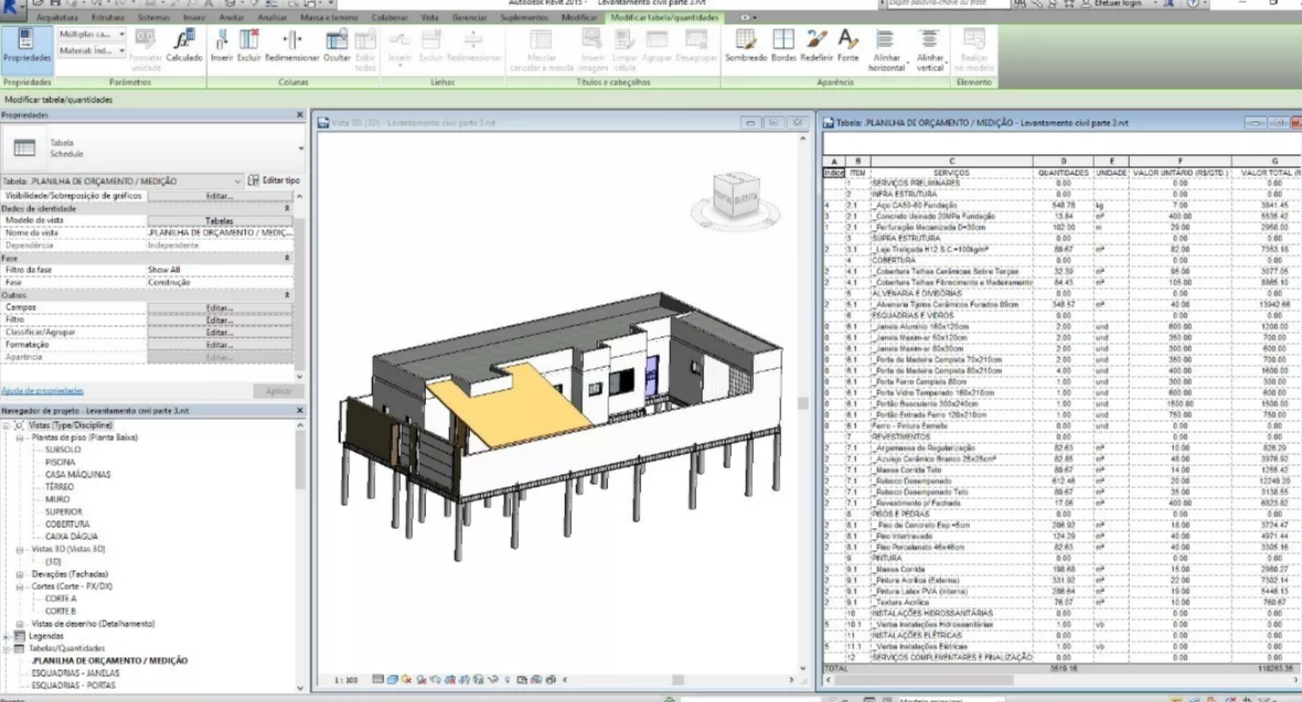
Task: Open the Anotar ribbon tab
Action: point(231,18)
